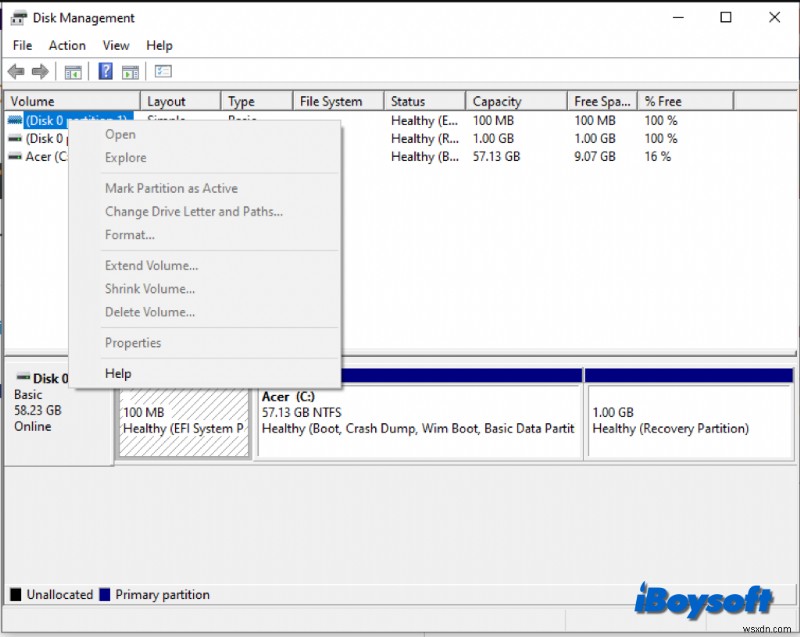Maximize the Disk Management window
Image resolution: width=800 pixels, height=637 pixels.
726,17
